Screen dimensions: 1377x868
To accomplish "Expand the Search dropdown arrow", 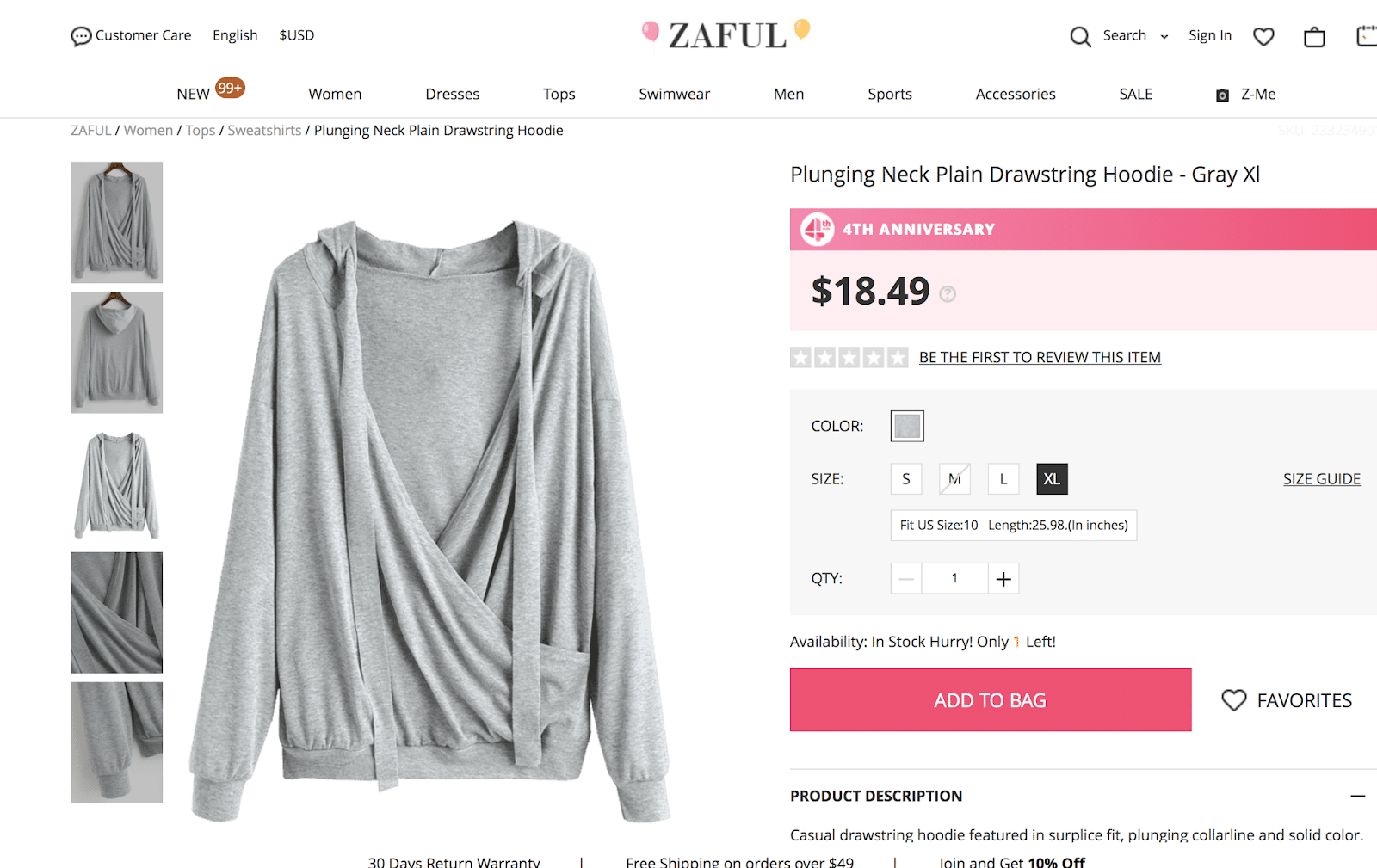I will click(1164, 36).
